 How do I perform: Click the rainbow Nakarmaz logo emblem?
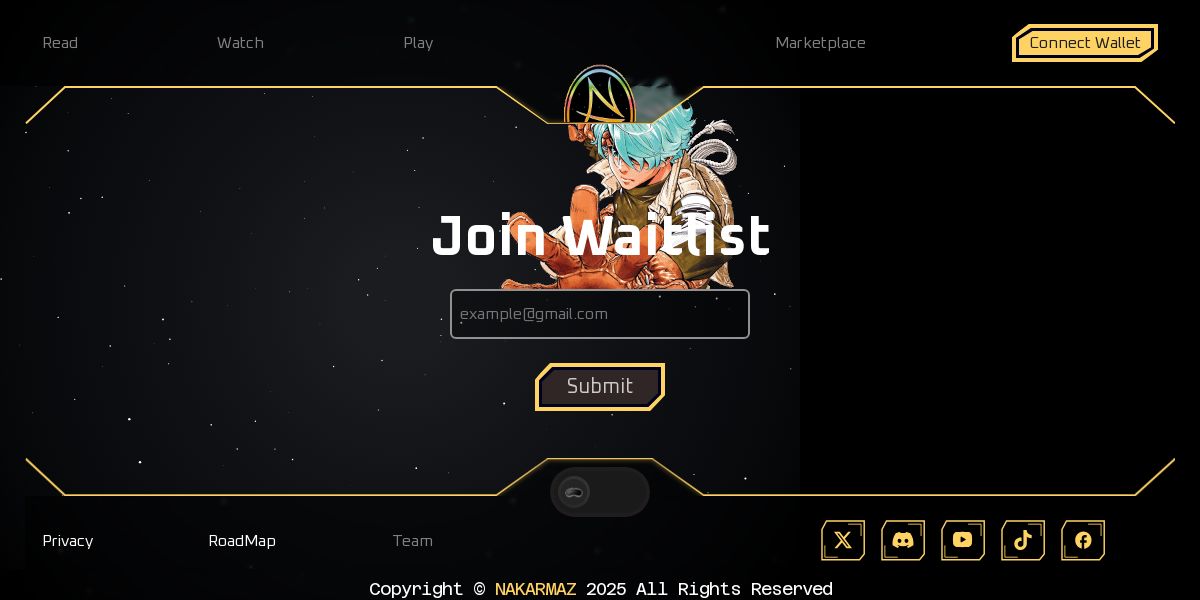click(x=599, y=95)
